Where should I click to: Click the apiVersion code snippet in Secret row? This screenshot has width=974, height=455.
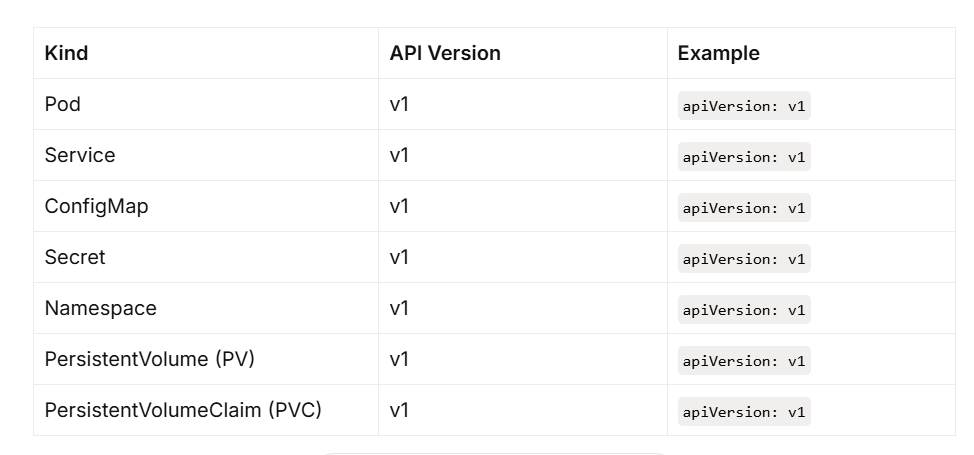click(744, 259)
